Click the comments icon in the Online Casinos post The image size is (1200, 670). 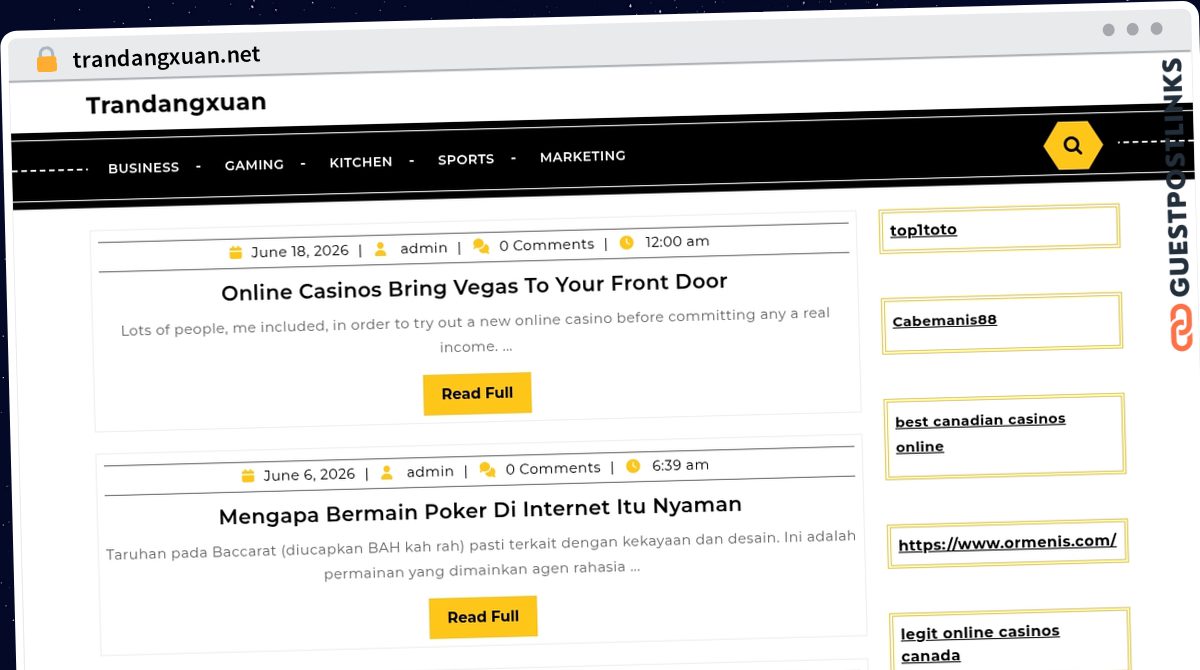pyautogui.click(x=481, y=246)
